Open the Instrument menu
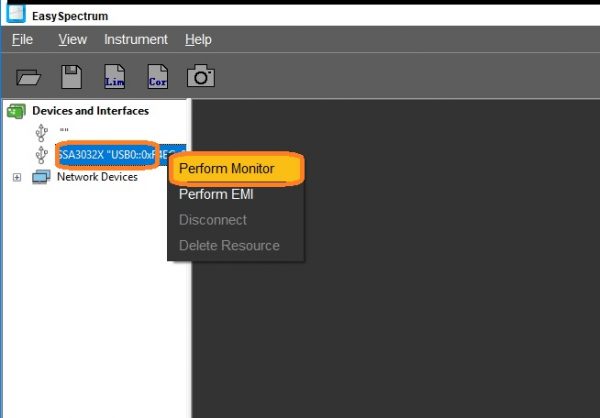Image resolution: width=600 pixels, height=418 pixels. [135, 40]
